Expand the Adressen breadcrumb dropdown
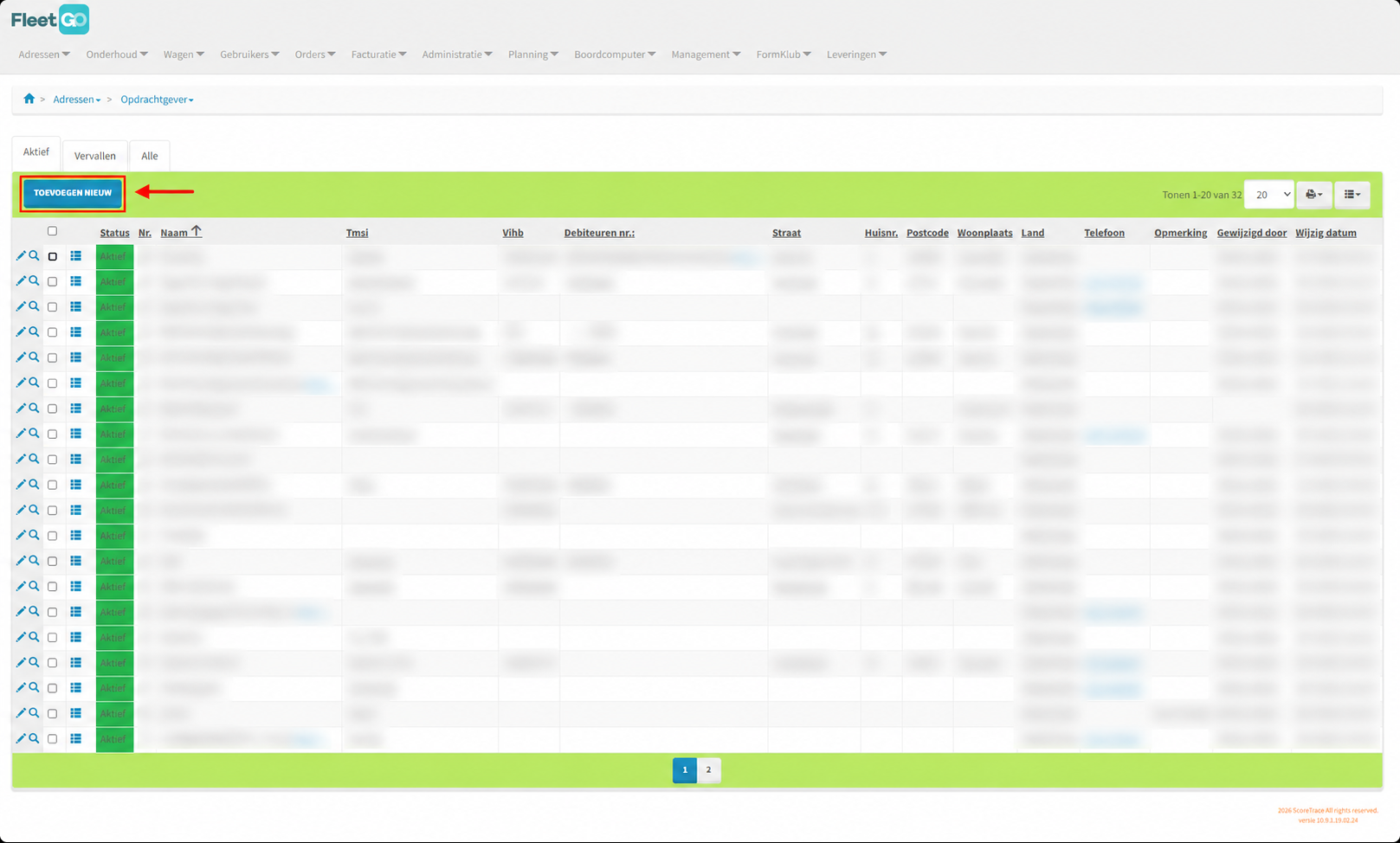1400x843 pixels. point(76,100)
